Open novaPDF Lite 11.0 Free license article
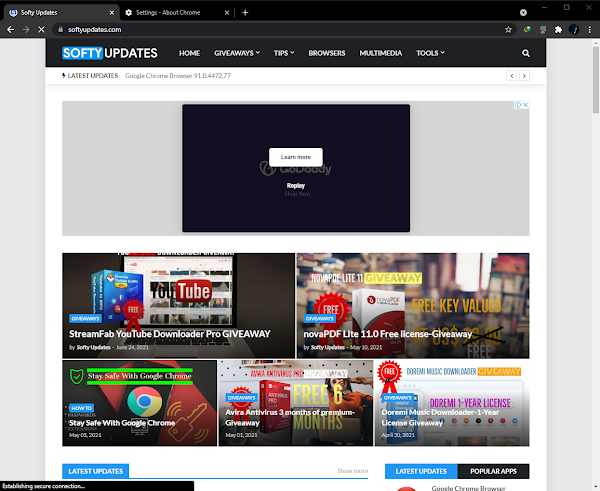Screen dimensions: 600x491 point(388,334)
